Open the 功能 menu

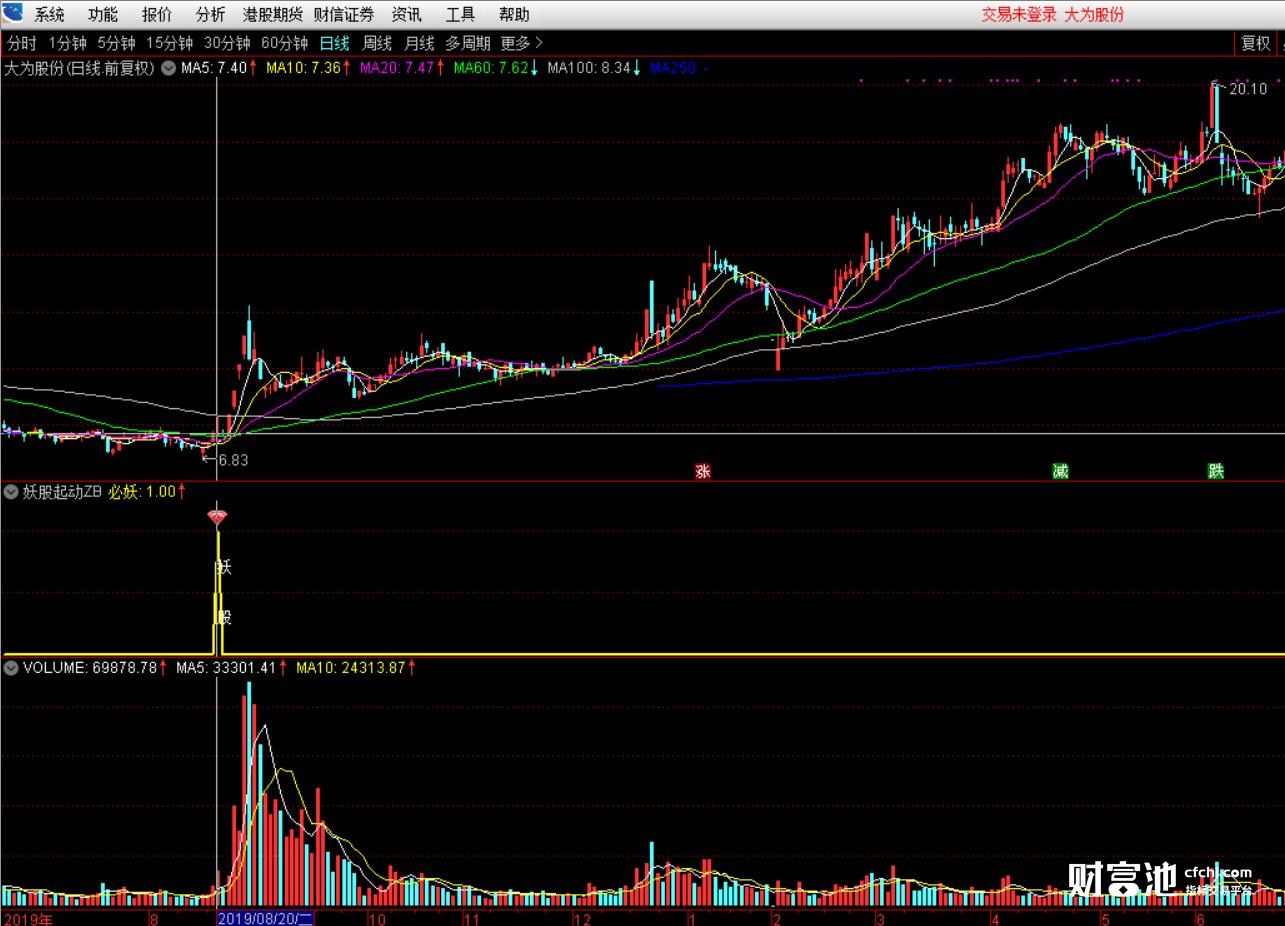coord(103,15)
